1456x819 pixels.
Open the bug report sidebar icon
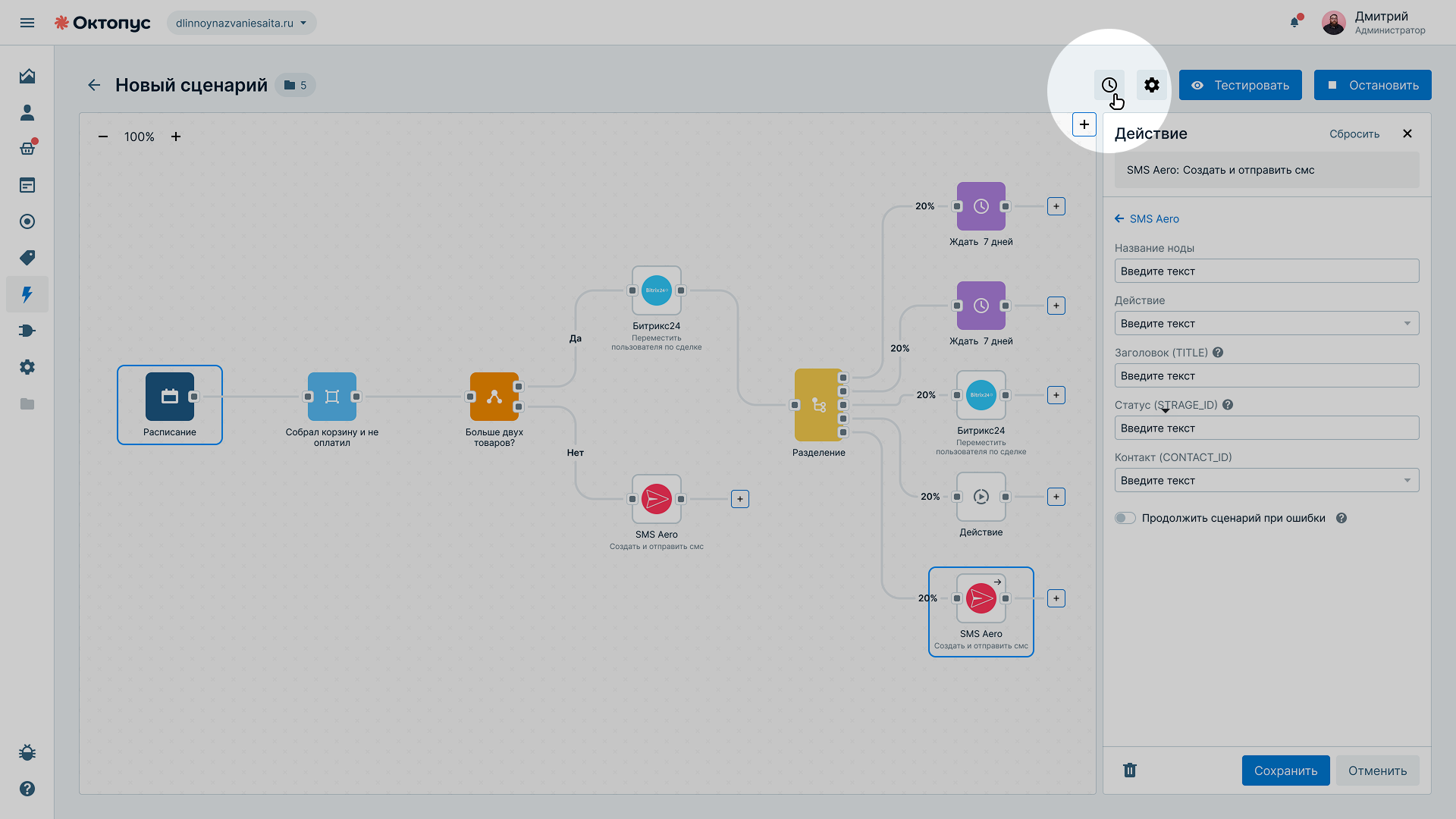coord(27,752)
